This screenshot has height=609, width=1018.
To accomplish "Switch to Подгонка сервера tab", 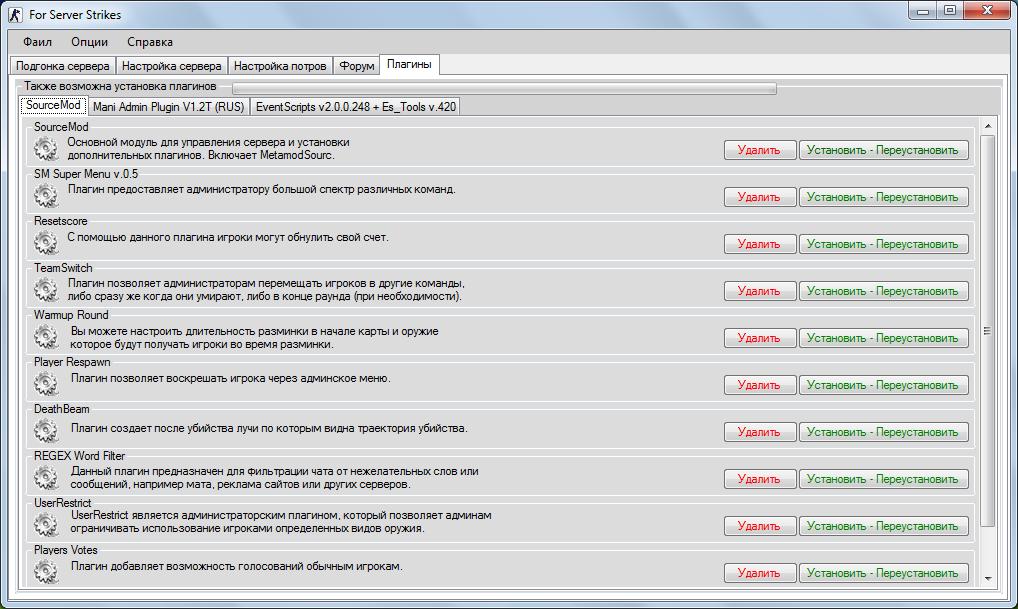I will (63, 66).
